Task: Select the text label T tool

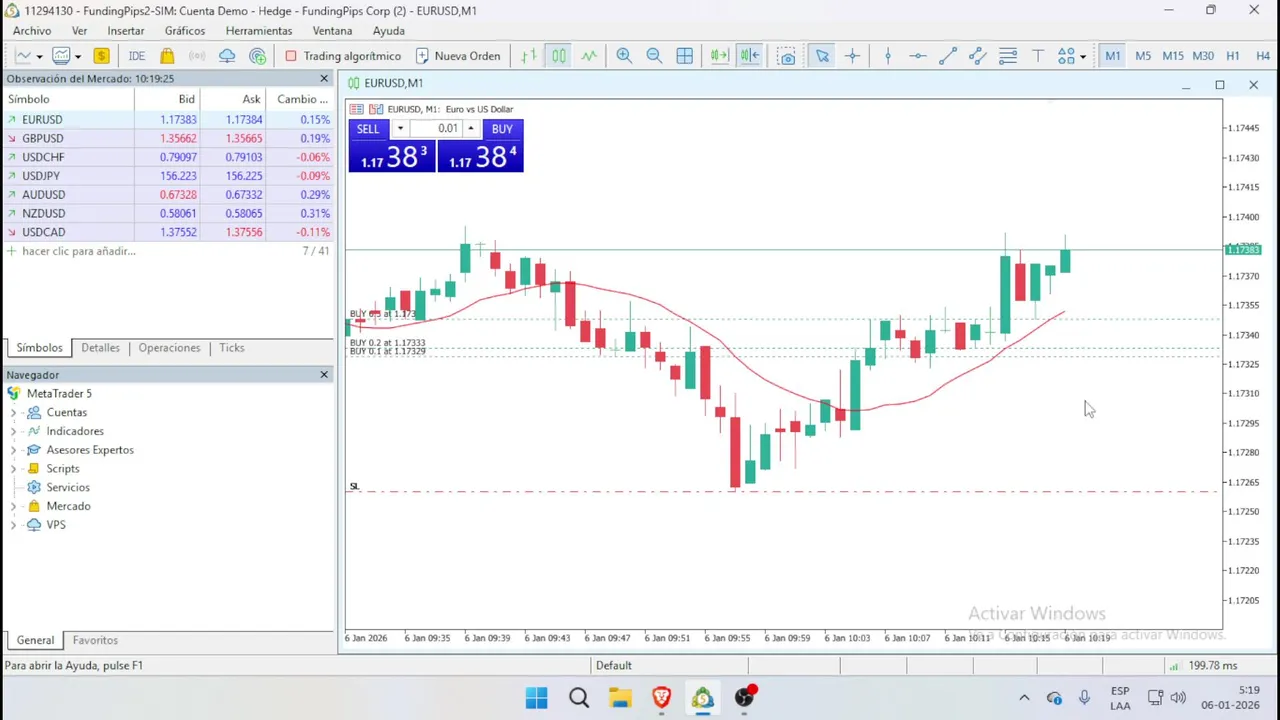Action: [1038, 56]
